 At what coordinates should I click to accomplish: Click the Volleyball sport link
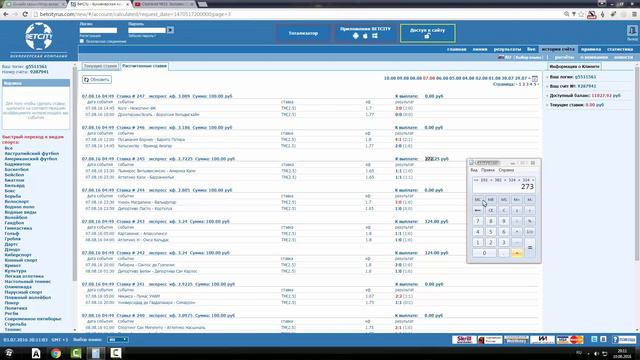click(x=16, y=218)
